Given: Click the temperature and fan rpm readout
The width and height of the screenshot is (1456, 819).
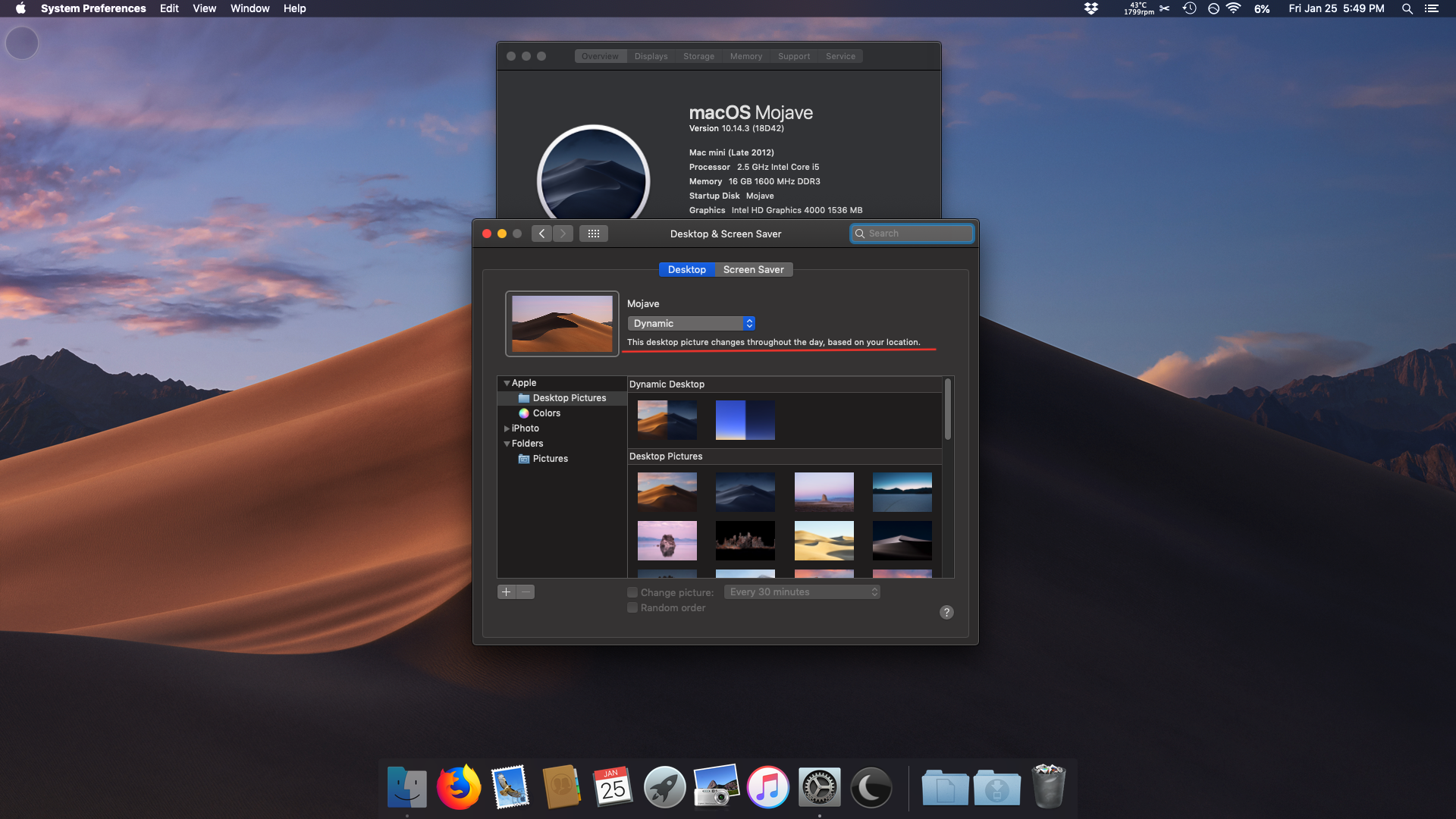Looking at the screenshot, I should click(1138, 8).
